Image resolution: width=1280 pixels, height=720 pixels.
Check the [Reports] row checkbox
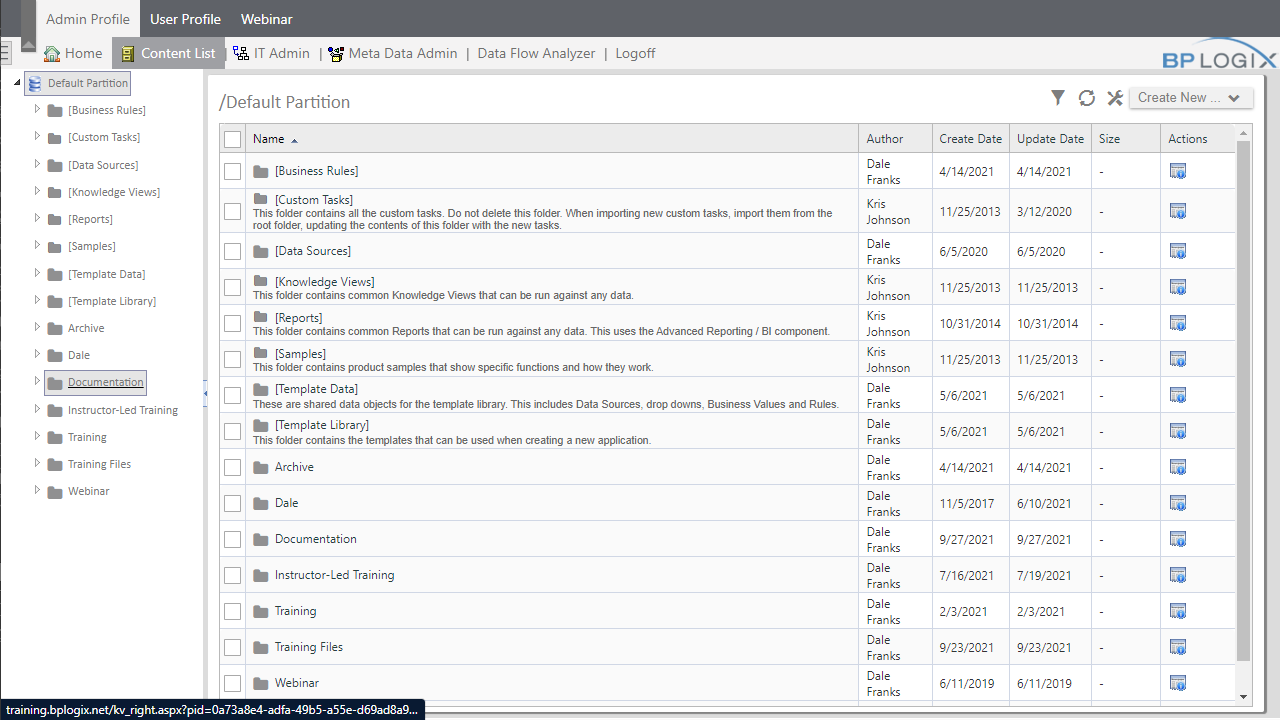(232, 323)
